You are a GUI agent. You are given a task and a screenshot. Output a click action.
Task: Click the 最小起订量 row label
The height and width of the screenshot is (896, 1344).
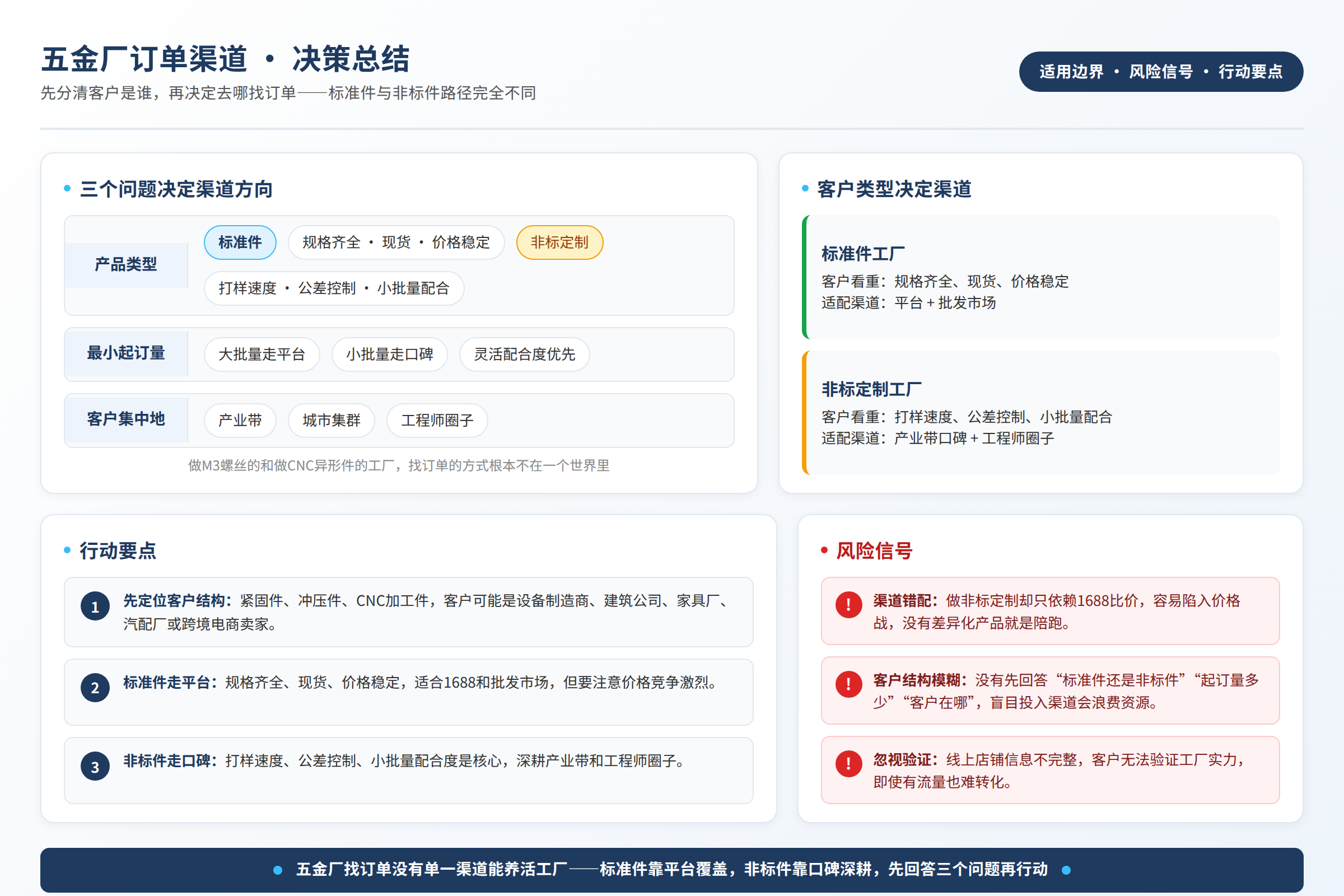pyautogui.click(x=125, y=353)
